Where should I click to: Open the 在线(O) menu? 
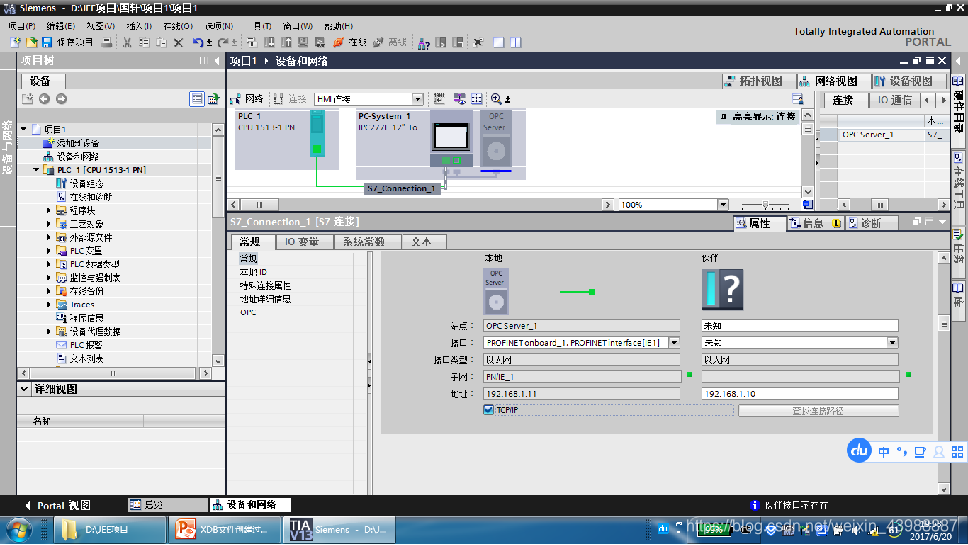pyautogui.click(x=178, y=26)
